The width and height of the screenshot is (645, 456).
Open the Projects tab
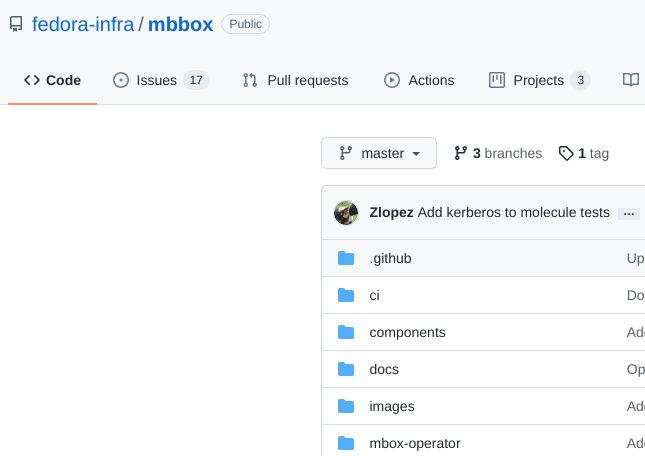tap(539, 80)
